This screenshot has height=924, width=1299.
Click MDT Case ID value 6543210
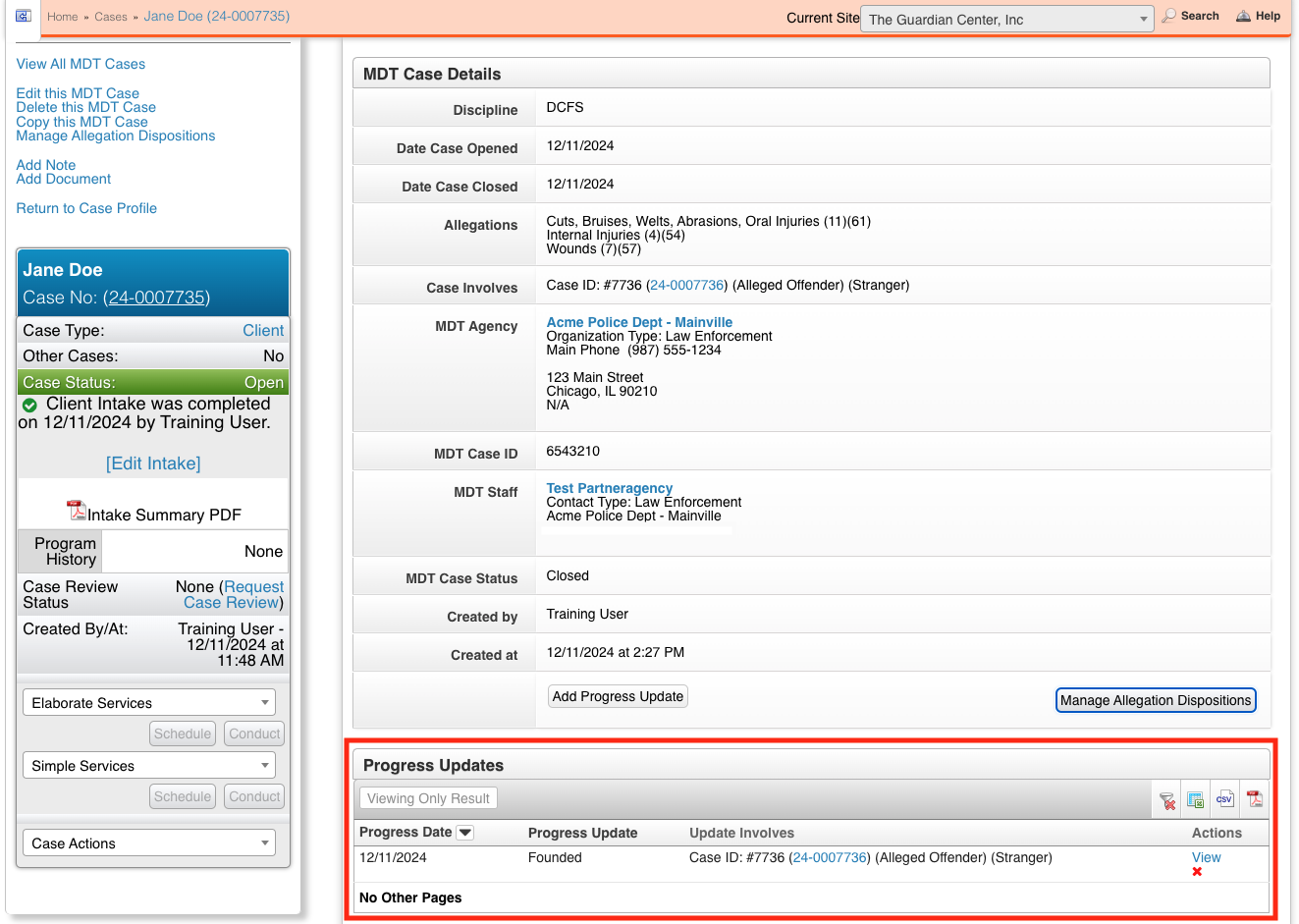point(573,452)
